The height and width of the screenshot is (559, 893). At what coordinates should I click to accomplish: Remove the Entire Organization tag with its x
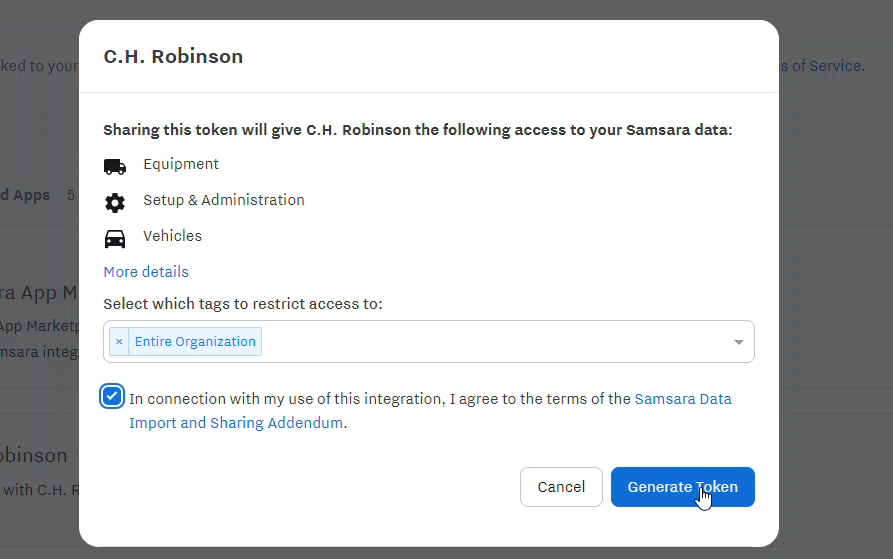click(x=119, y=342)
